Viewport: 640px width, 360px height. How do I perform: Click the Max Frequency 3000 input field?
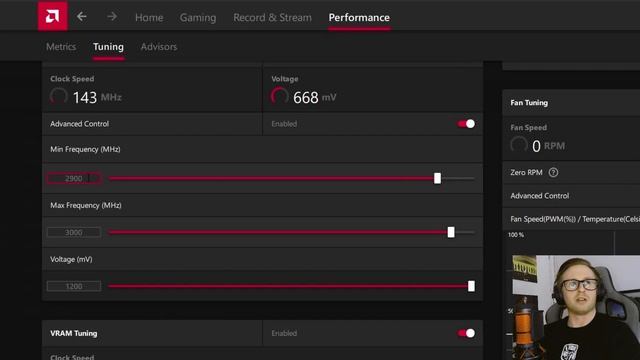[x=74, y=232]
